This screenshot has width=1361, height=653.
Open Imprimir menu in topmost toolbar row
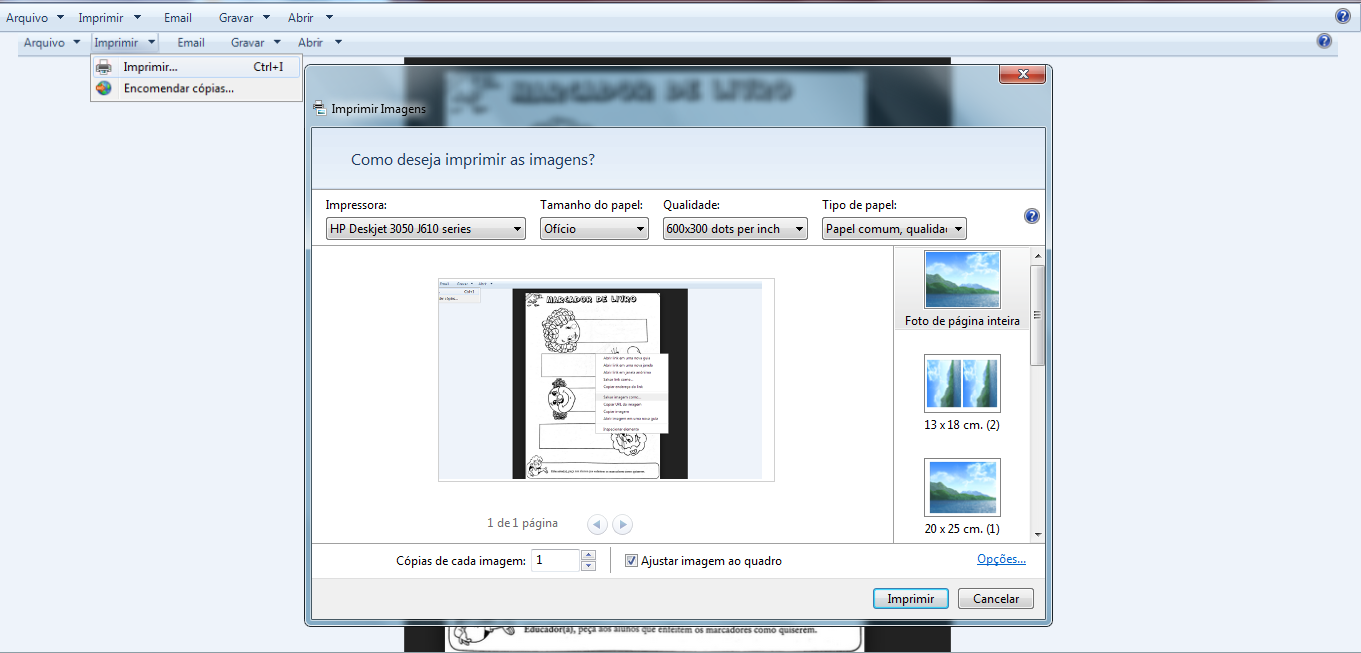(109, 17)
